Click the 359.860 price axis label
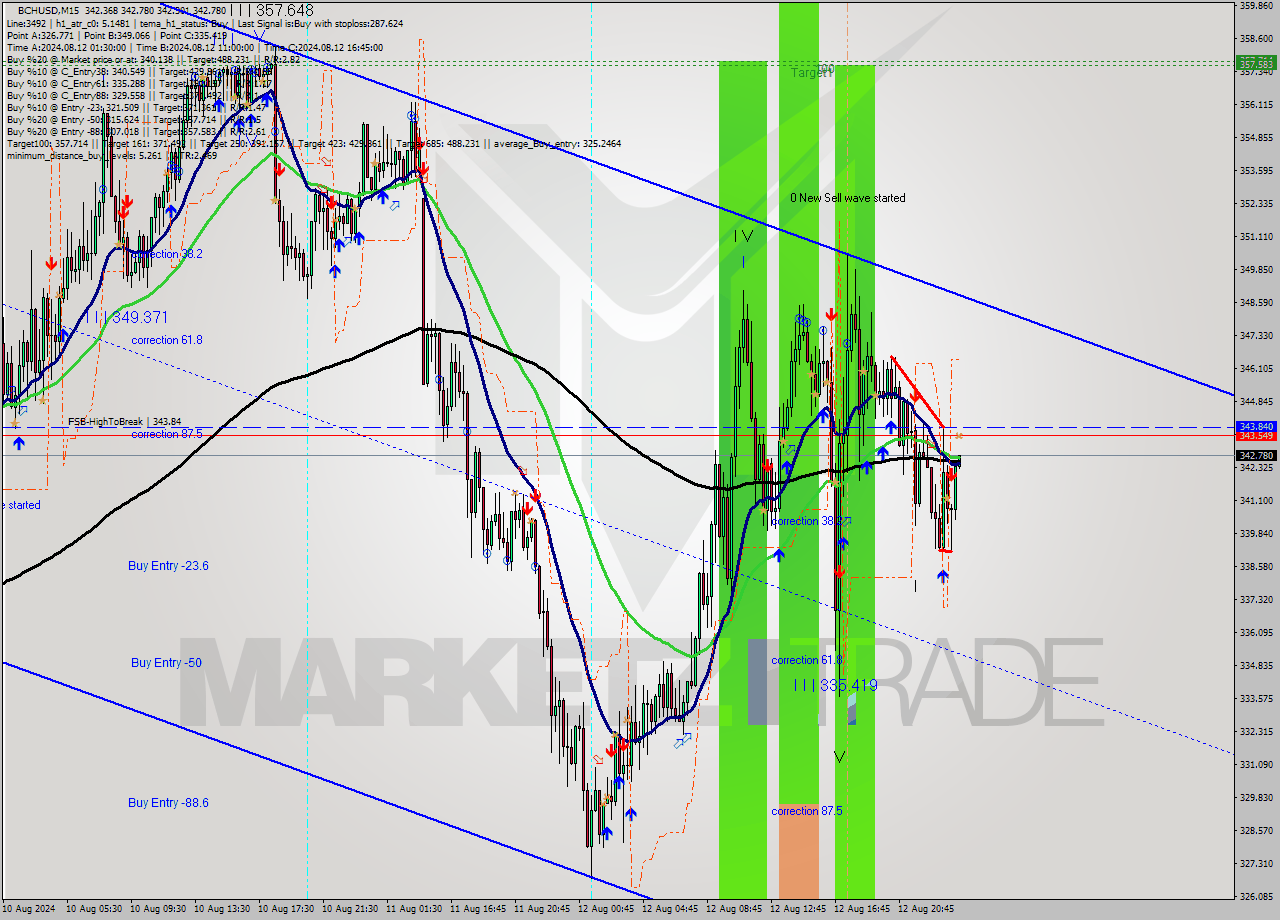Screen dimensions: 1280x920 tap(1256, 6)
